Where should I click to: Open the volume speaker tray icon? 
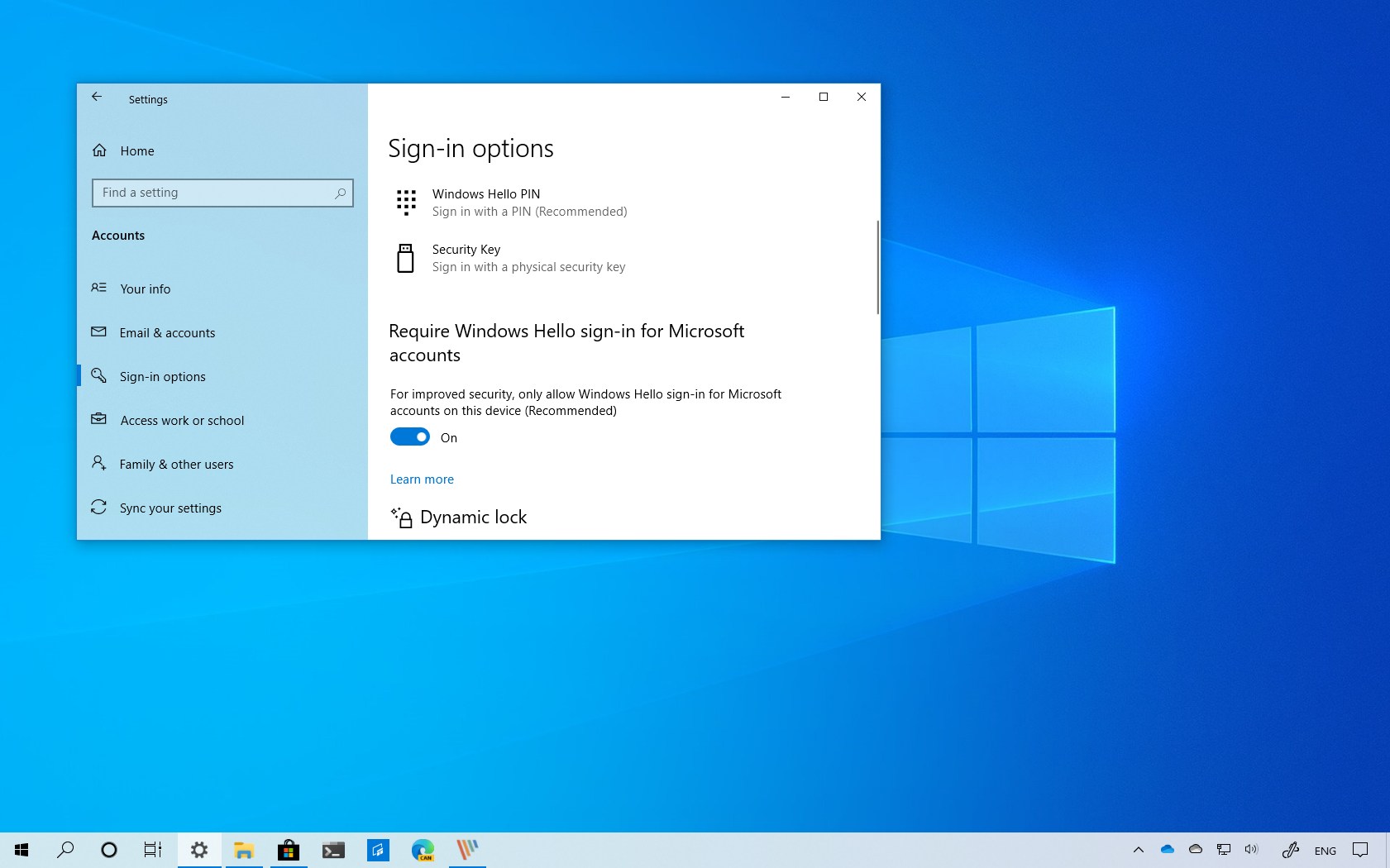1252,849
